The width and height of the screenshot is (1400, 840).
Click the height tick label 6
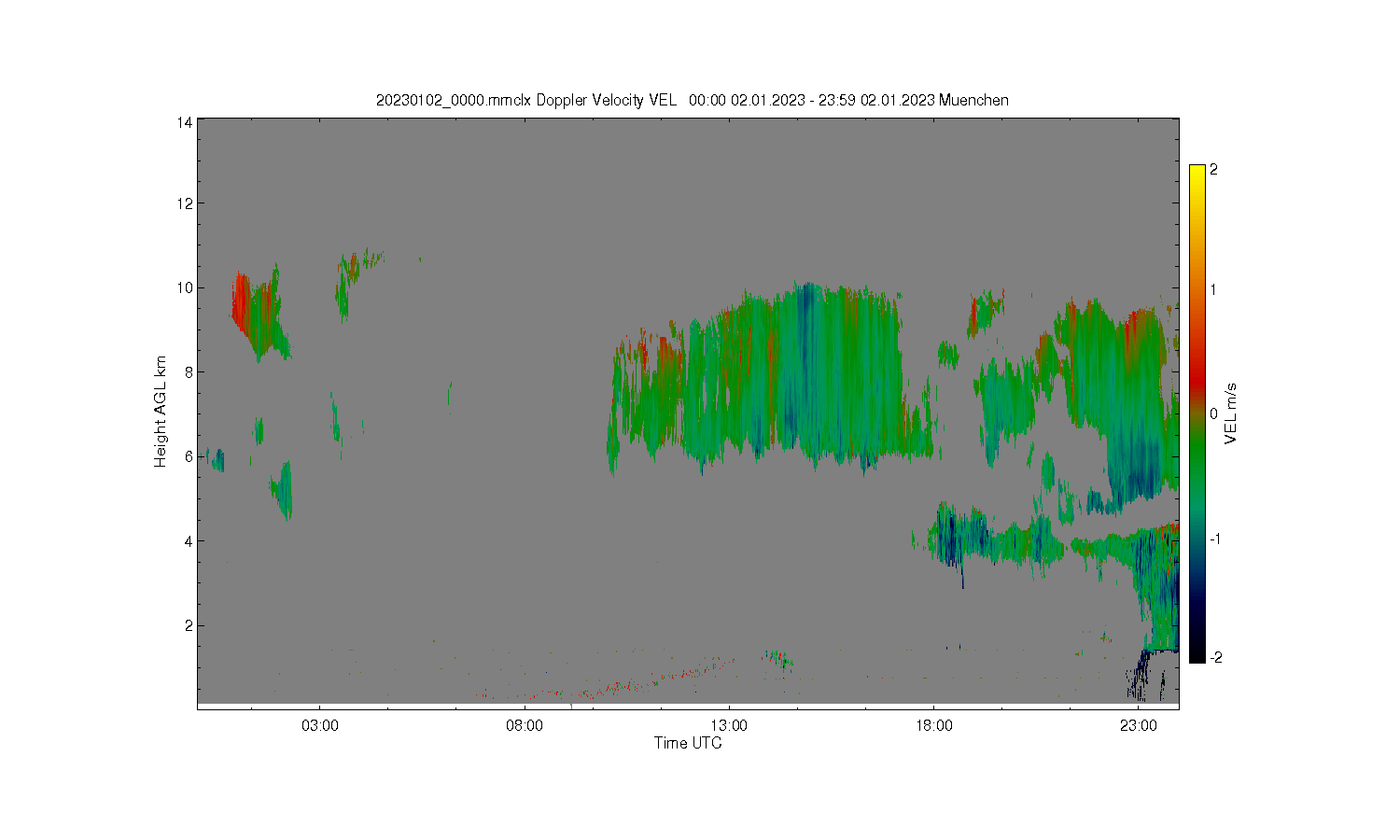tap(189, 456)
